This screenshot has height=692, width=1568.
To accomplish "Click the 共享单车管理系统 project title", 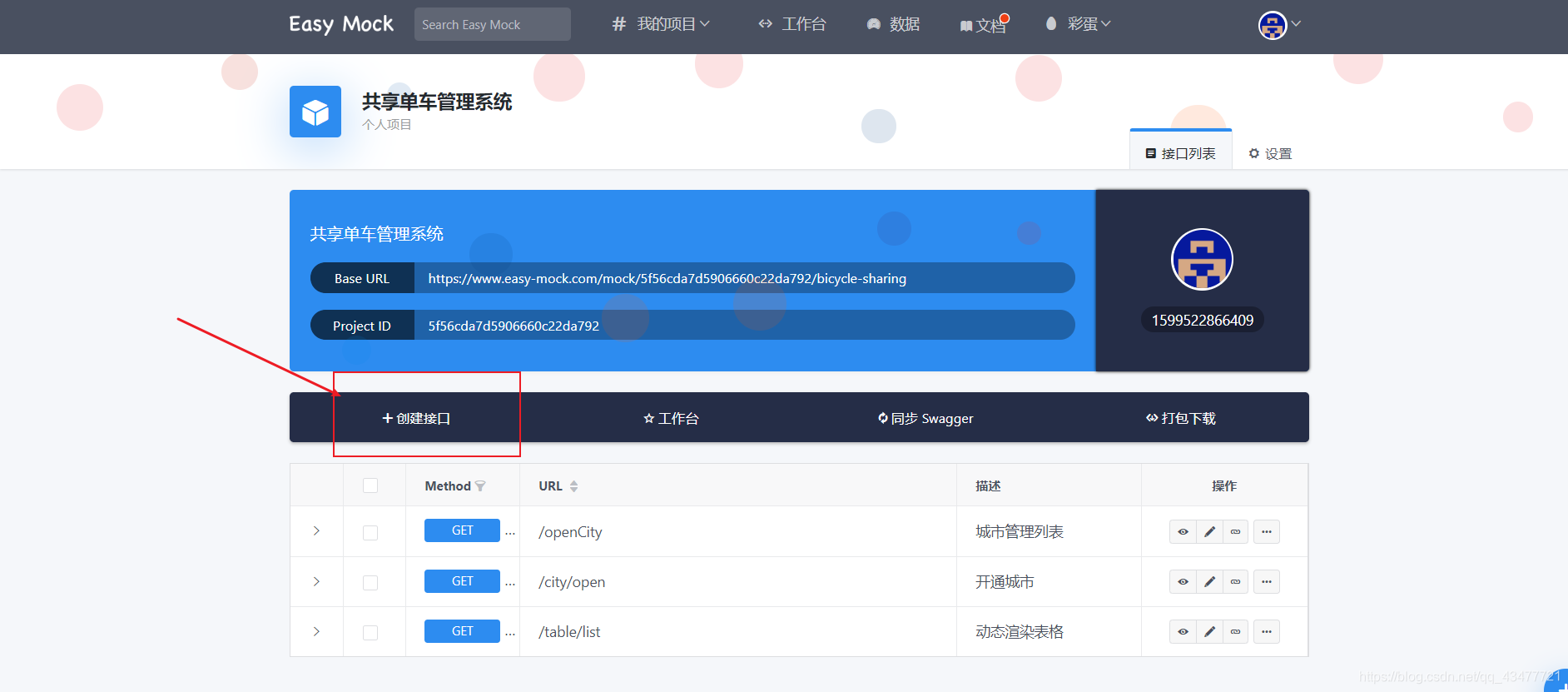I will coord(437,102).
